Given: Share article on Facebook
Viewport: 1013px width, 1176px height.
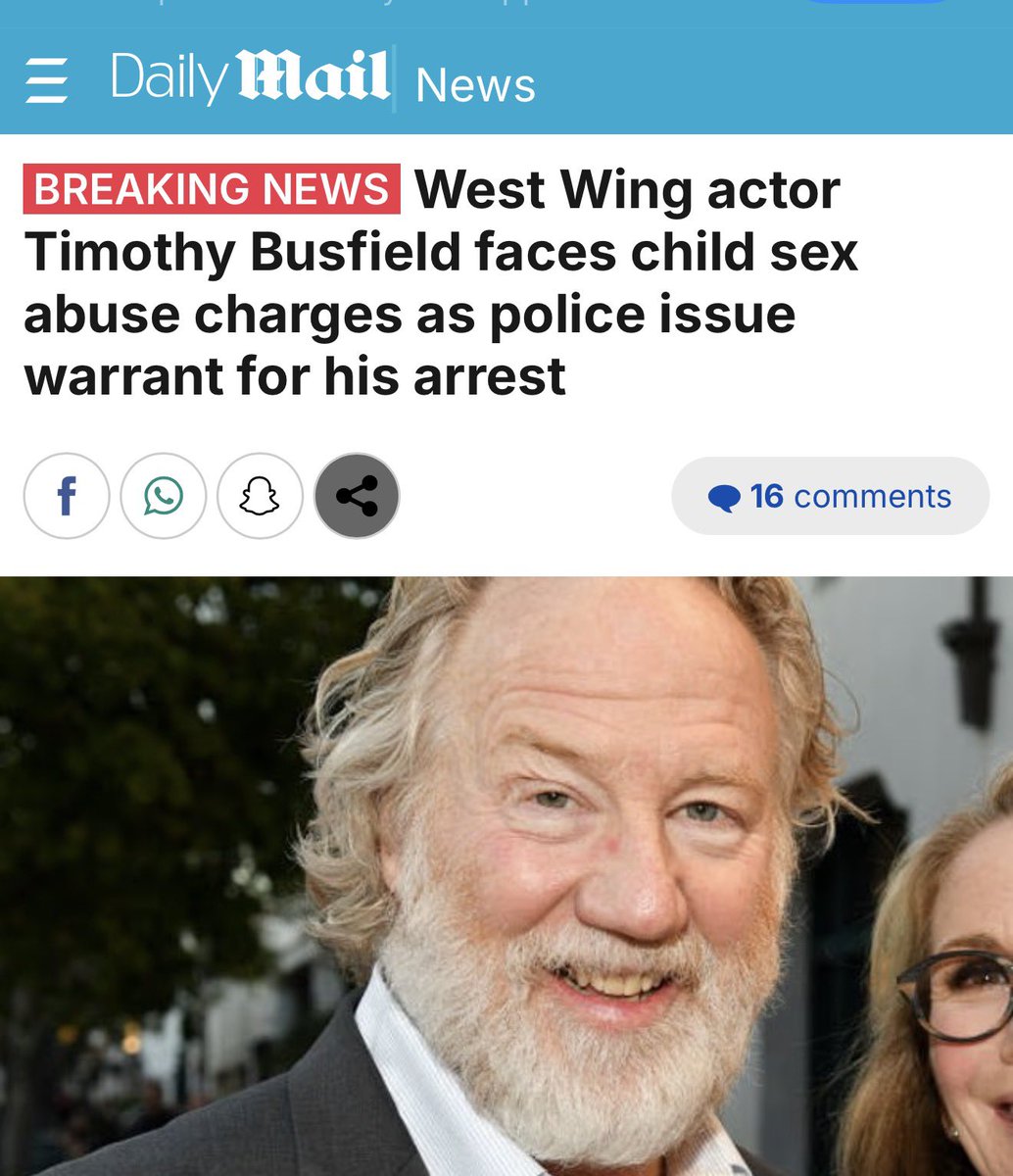Looking at the screenshot, I should pos(67,496).
